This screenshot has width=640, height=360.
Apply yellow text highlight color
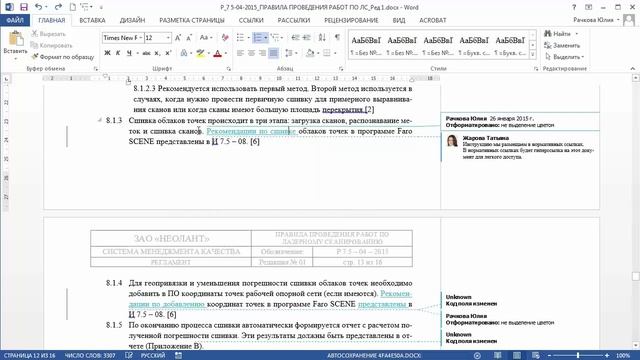pos(200,53)
